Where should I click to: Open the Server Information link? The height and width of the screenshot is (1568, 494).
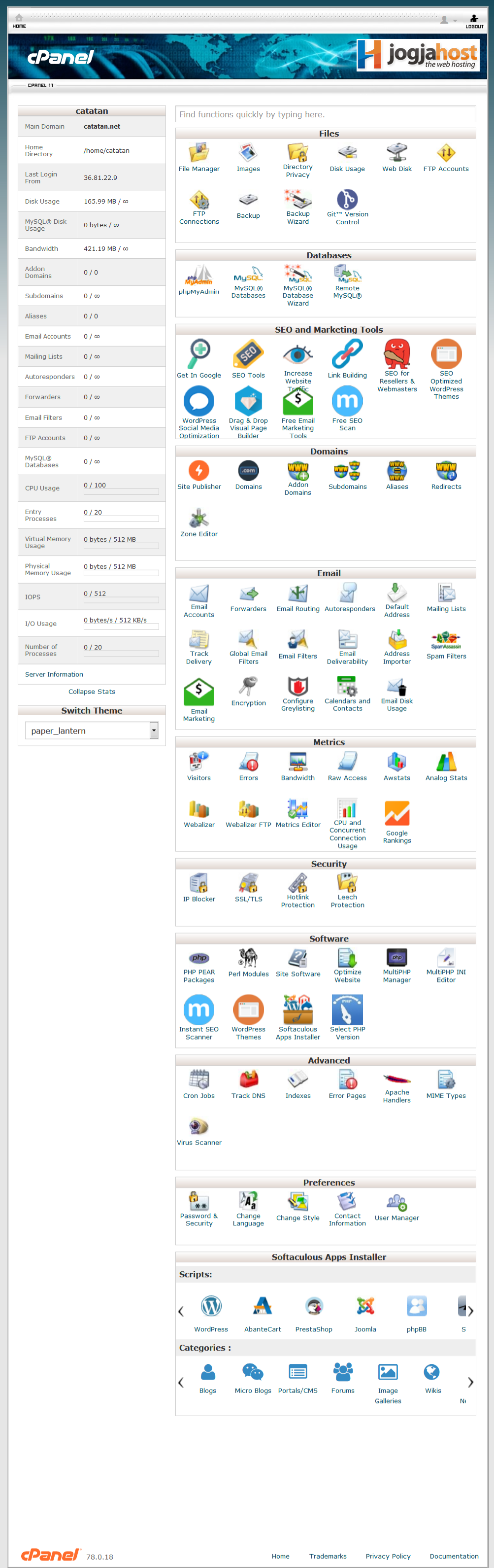pos(54,674)
